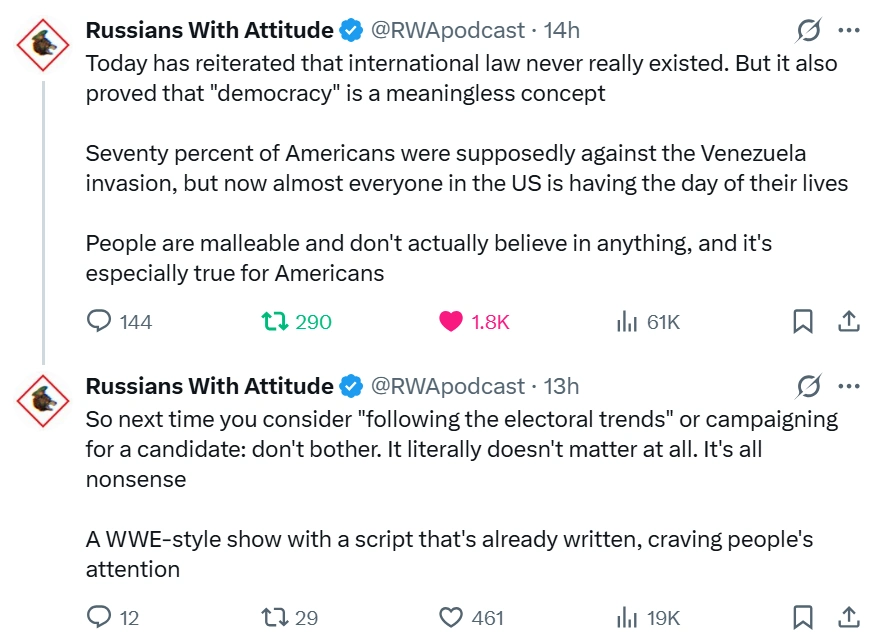Reply to the second tweet (12 replies)
This screenshot has width=871, height=643.
point(100,617)
